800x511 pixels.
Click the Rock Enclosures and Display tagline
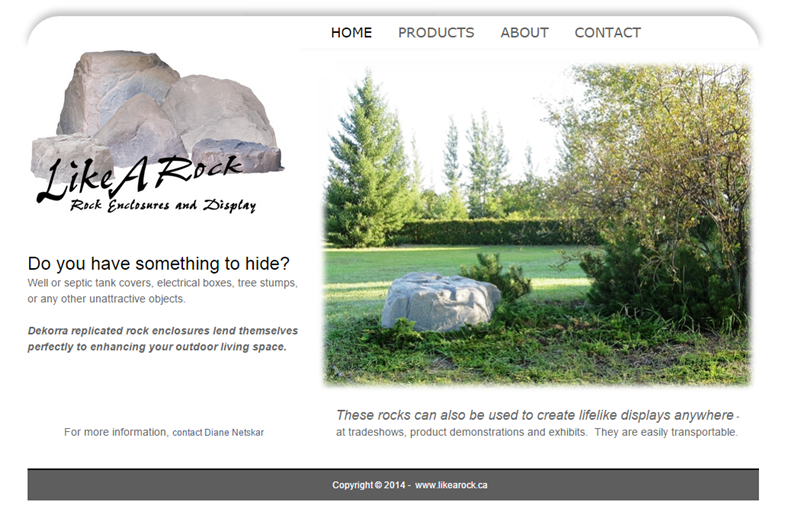click(163, 205)
